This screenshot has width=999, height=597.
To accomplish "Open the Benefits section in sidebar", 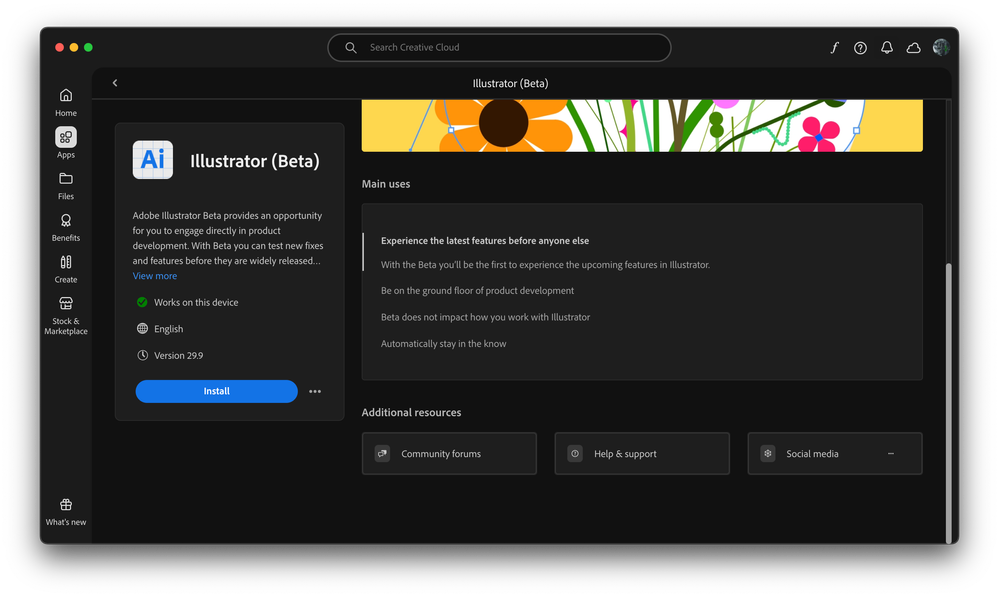I will 66,227.
